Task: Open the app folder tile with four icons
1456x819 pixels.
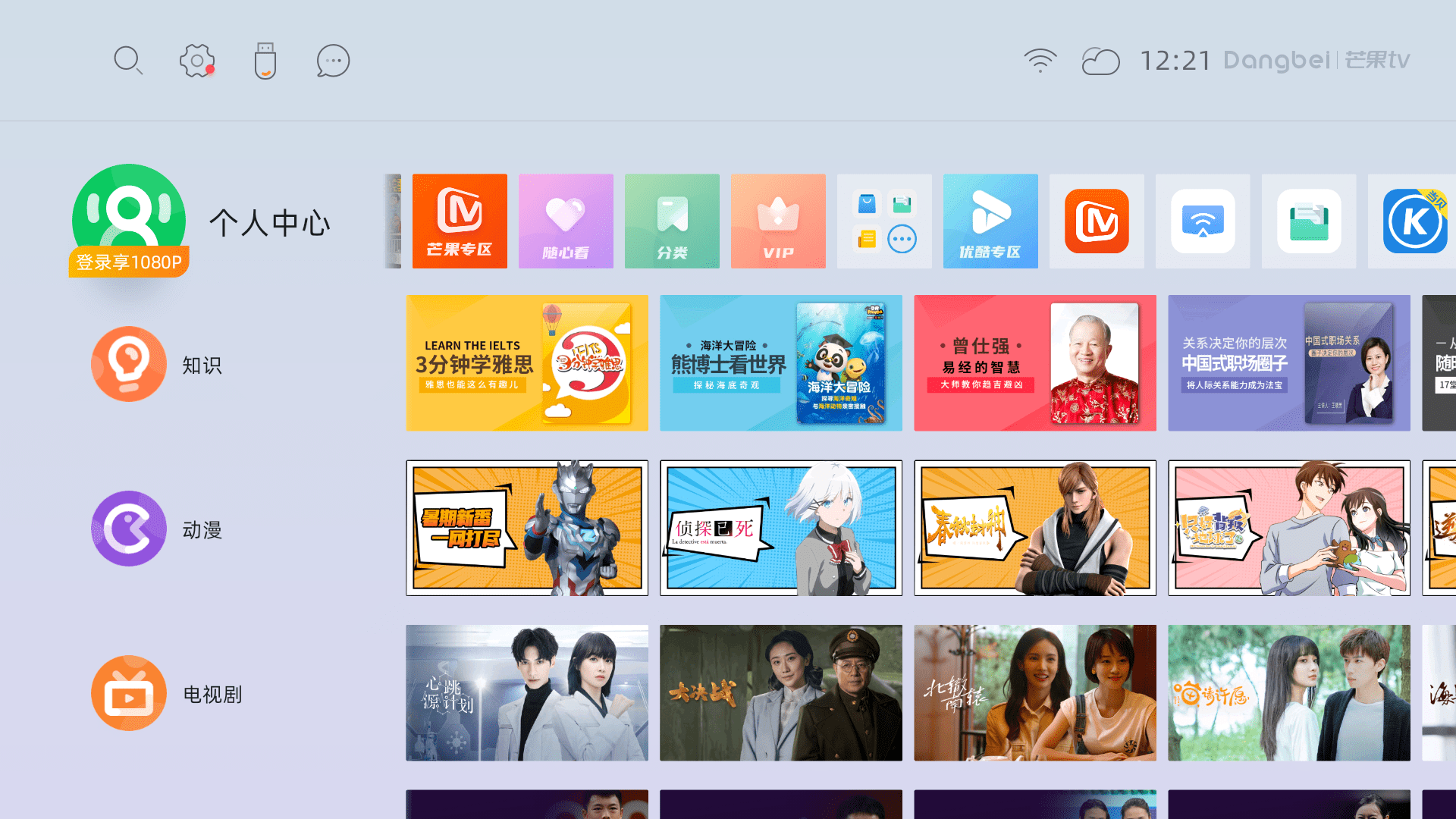Action: (x=884, y=221)
